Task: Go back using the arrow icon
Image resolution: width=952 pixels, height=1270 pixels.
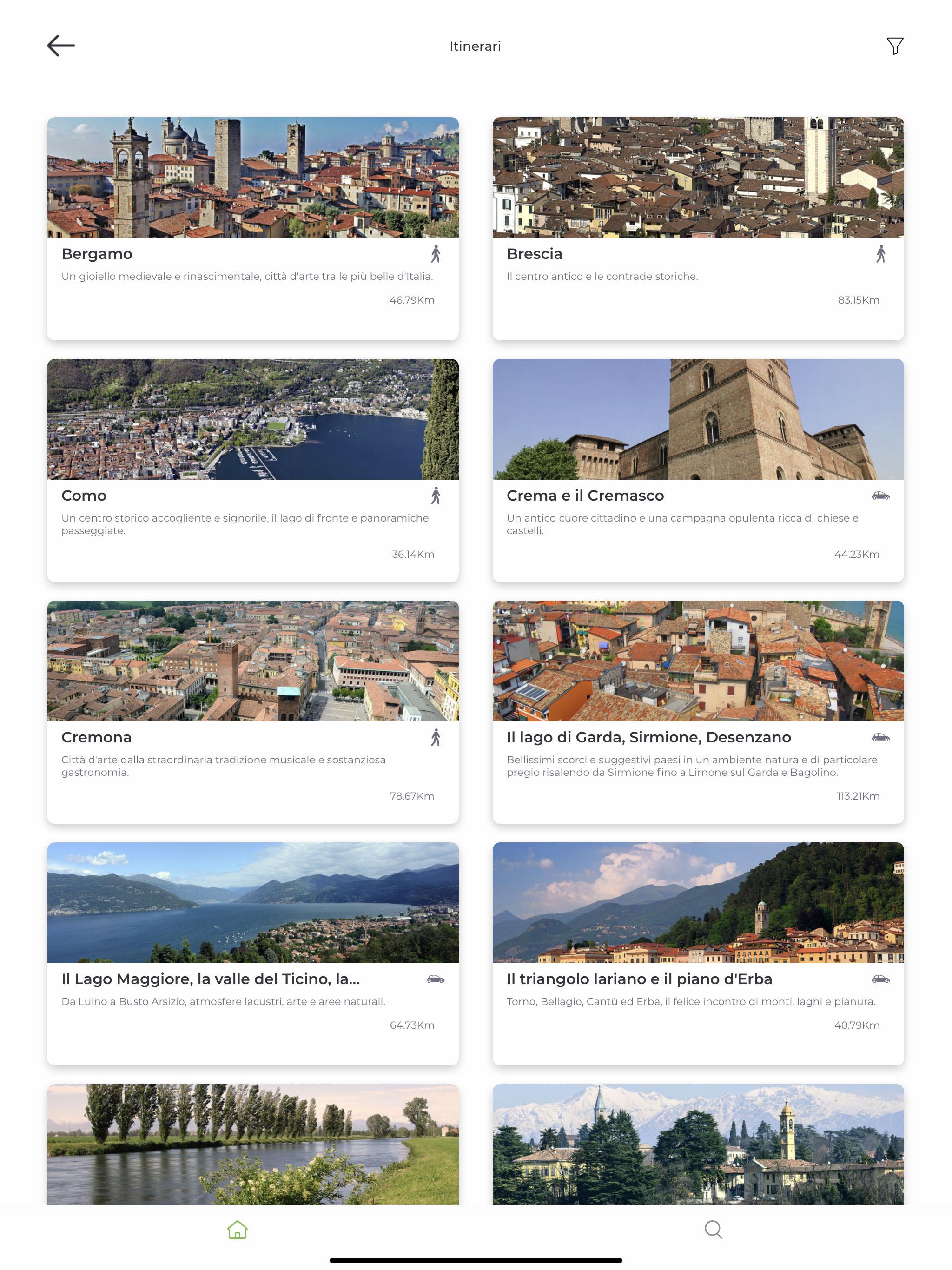Action: point(61,46)
